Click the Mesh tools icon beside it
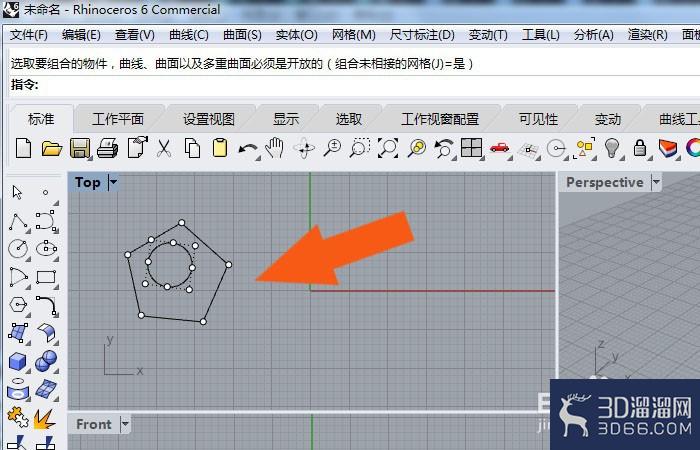This screenshot has height=450, width=700. [x=46, y=389]
